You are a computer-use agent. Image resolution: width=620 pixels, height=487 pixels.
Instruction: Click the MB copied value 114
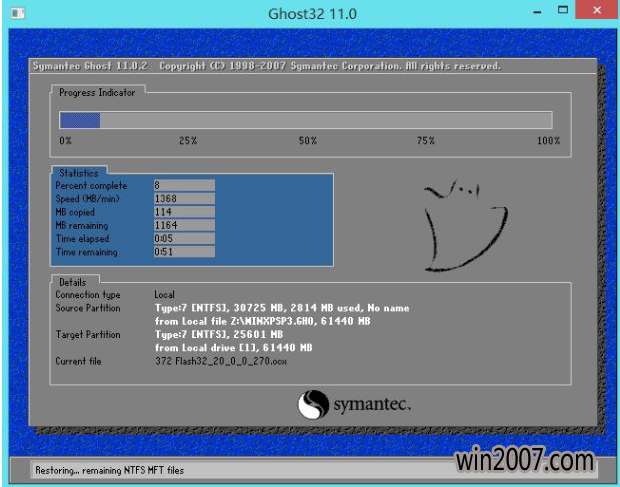pos(184,212)
